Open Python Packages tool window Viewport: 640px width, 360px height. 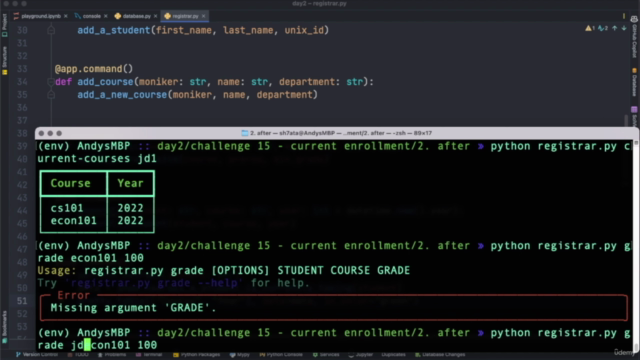coord(197,355)
